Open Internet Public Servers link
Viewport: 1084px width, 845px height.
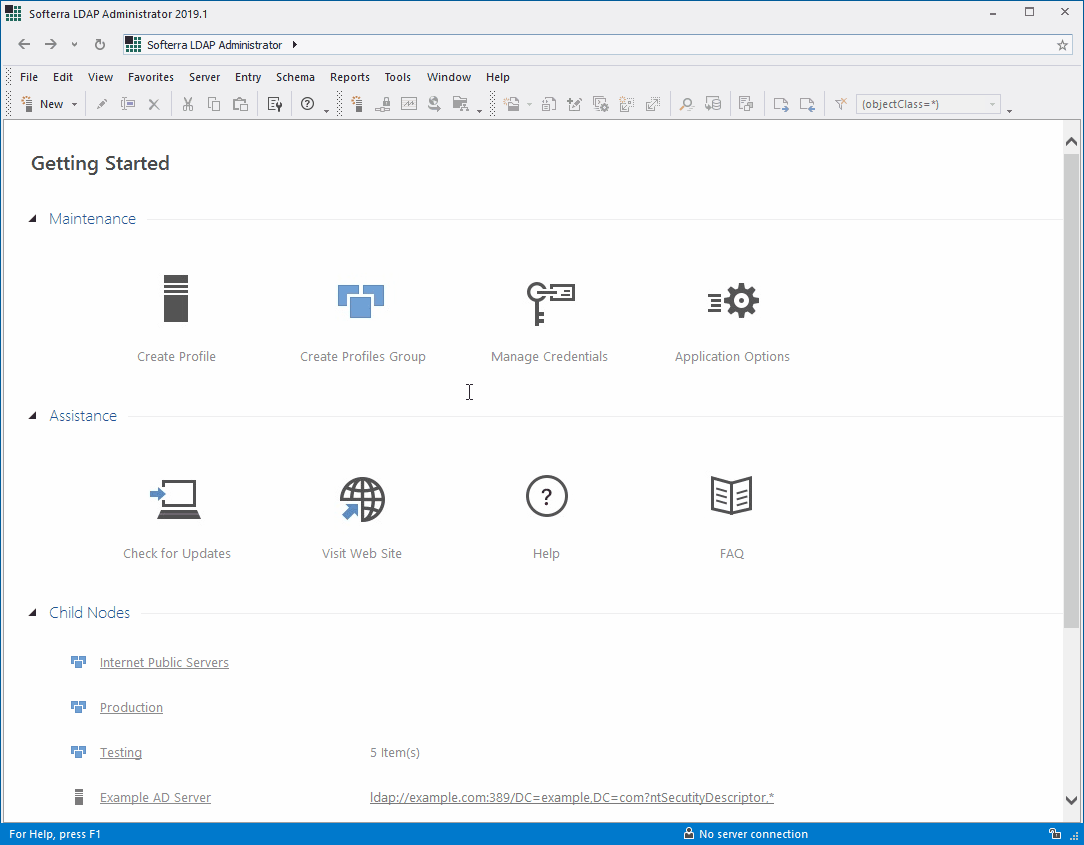pos(164,662)
